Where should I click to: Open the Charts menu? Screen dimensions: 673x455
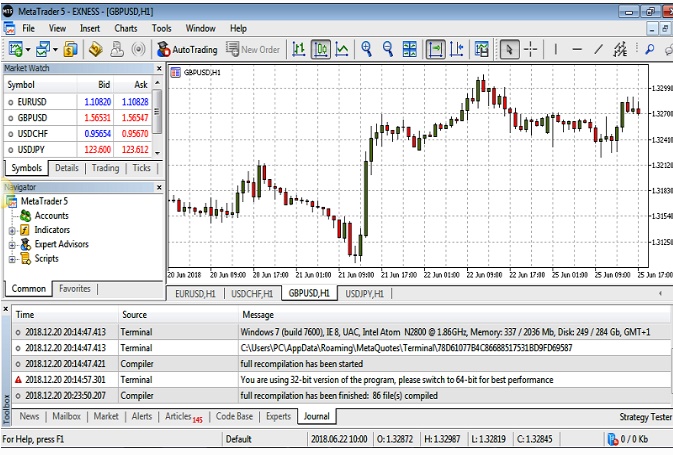pos(126,29)
